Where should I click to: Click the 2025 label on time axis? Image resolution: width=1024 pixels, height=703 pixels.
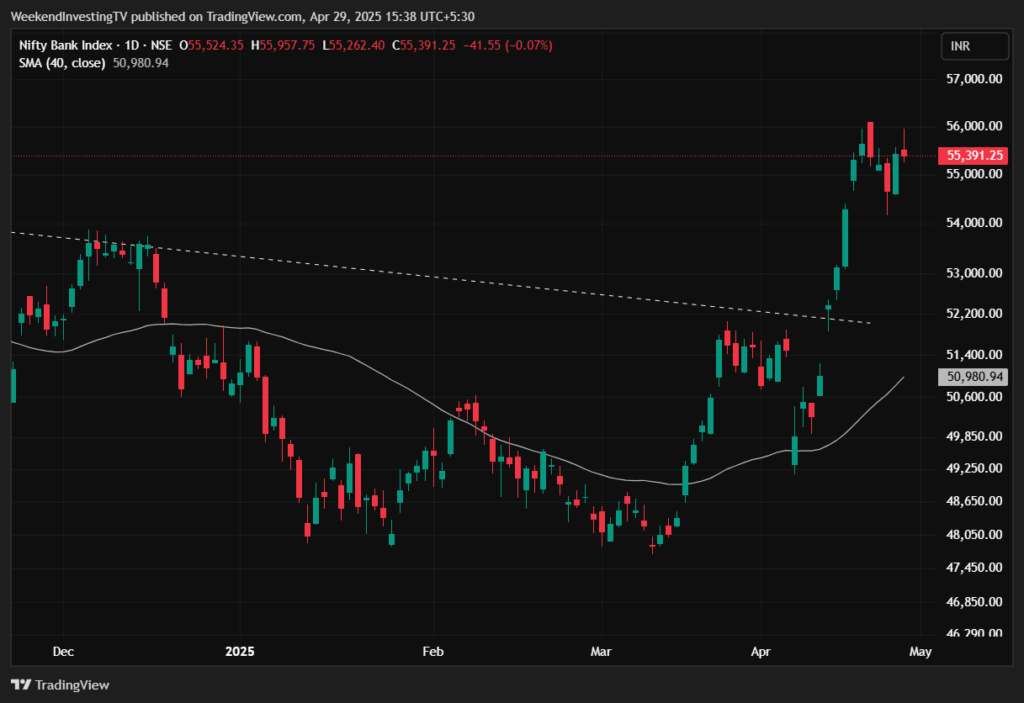(x=240, y=651)
